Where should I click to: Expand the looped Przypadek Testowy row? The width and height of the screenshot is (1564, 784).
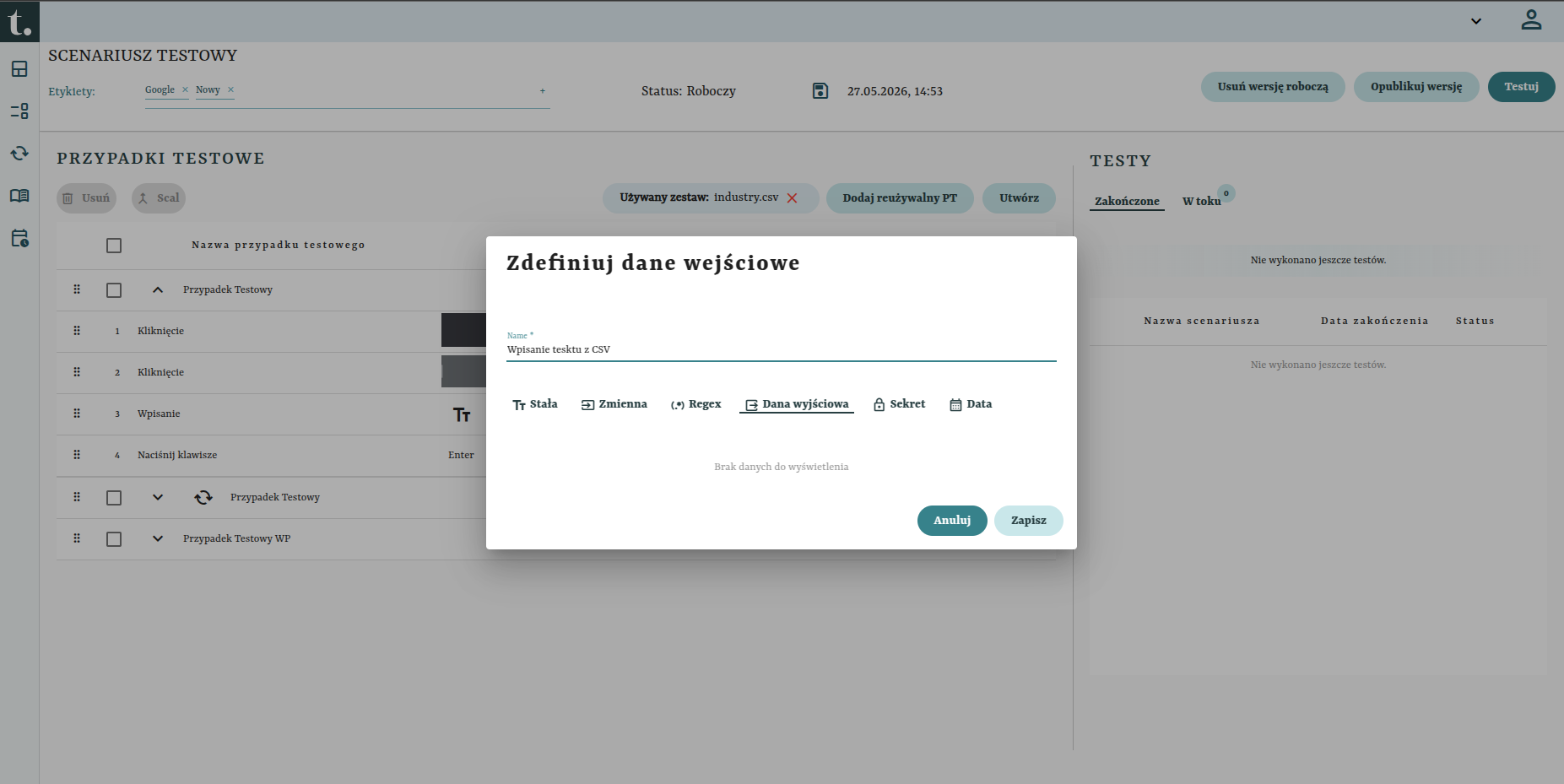158,497
